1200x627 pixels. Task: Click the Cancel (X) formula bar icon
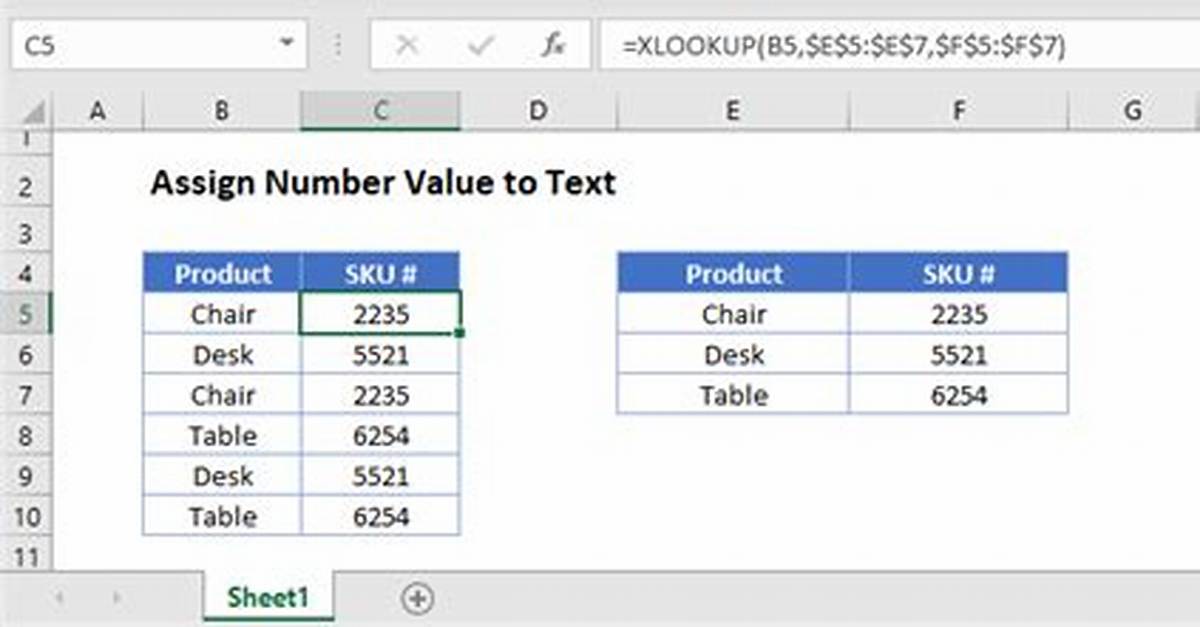[407, 45]
